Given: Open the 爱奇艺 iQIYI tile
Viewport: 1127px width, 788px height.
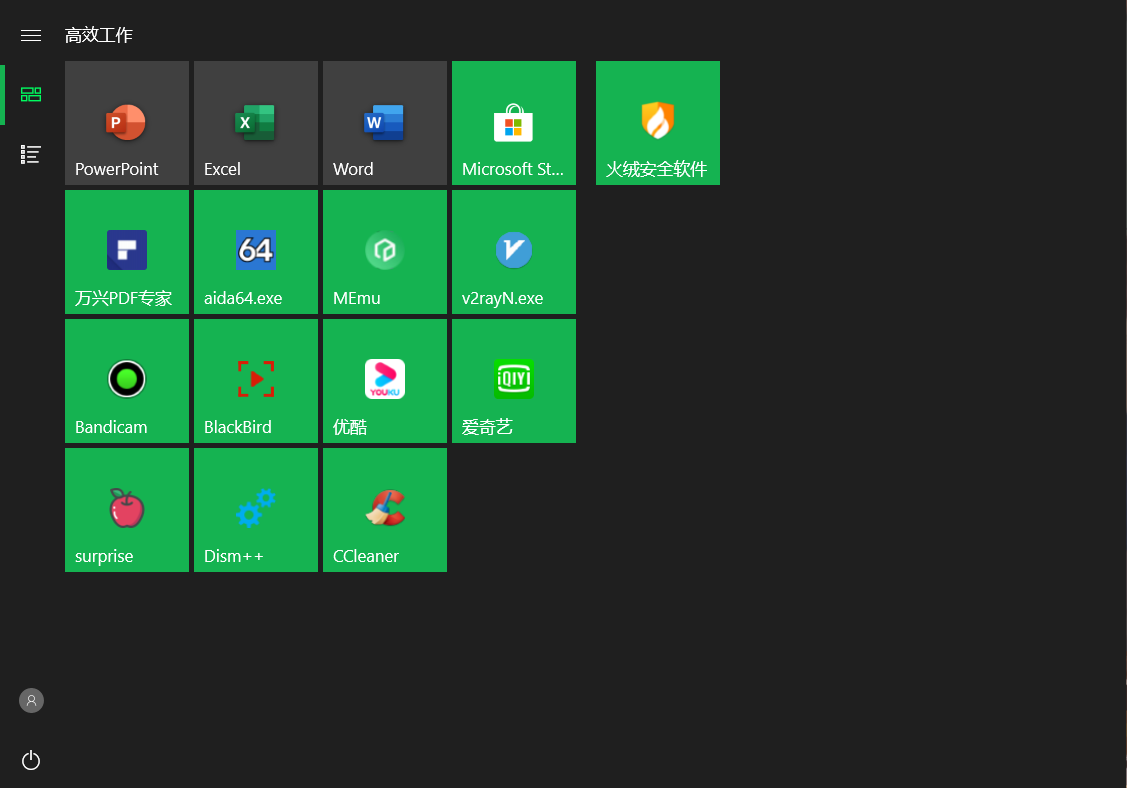Looking at the screenshot, I should [514, 381].
